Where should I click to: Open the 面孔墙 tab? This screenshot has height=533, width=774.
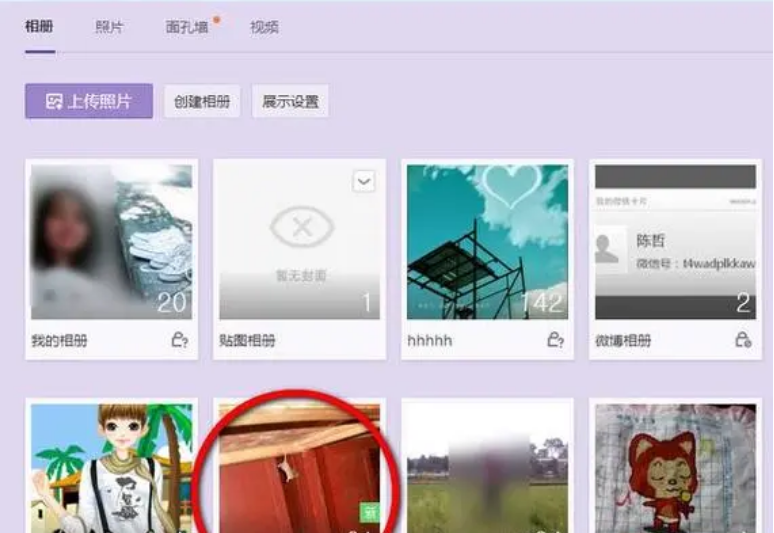tap(187, 28)
